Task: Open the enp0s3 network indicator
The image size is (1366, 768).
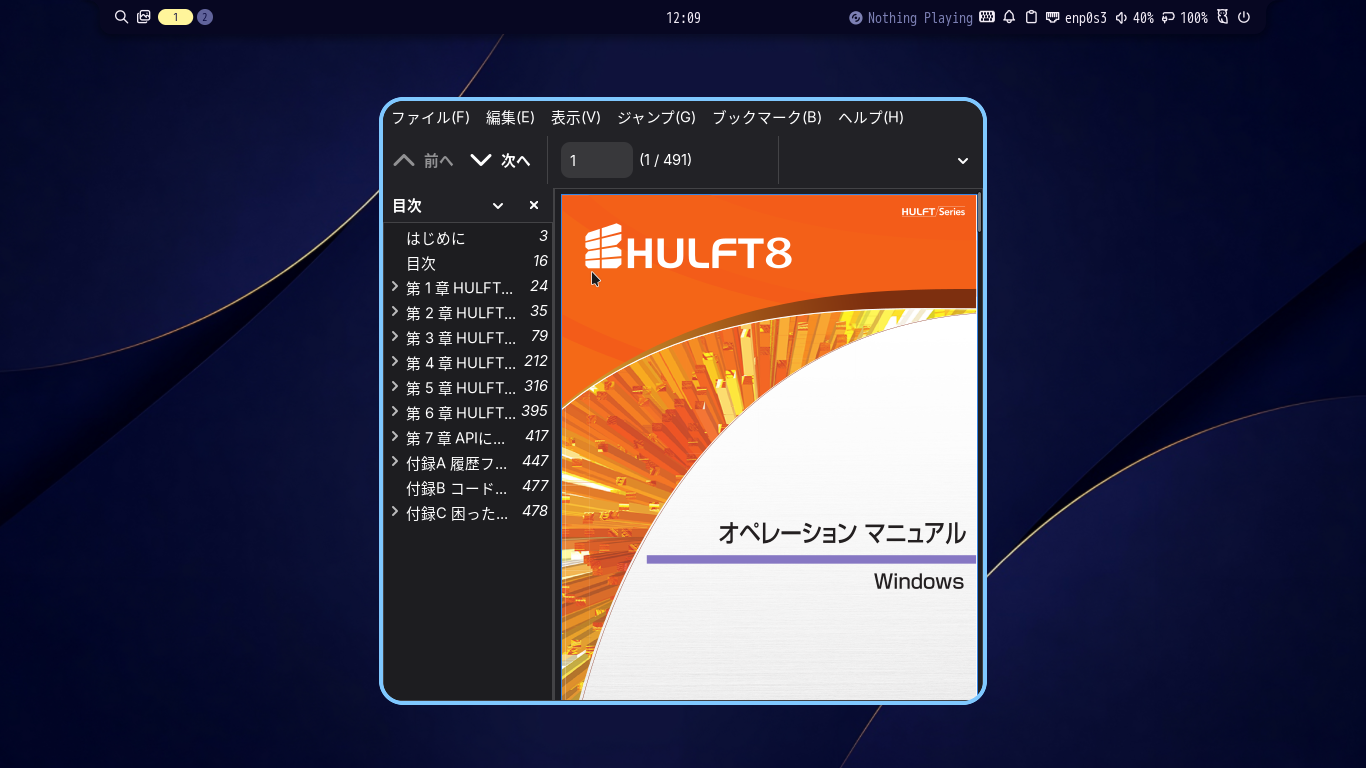Action: (x=1076, y=18)
